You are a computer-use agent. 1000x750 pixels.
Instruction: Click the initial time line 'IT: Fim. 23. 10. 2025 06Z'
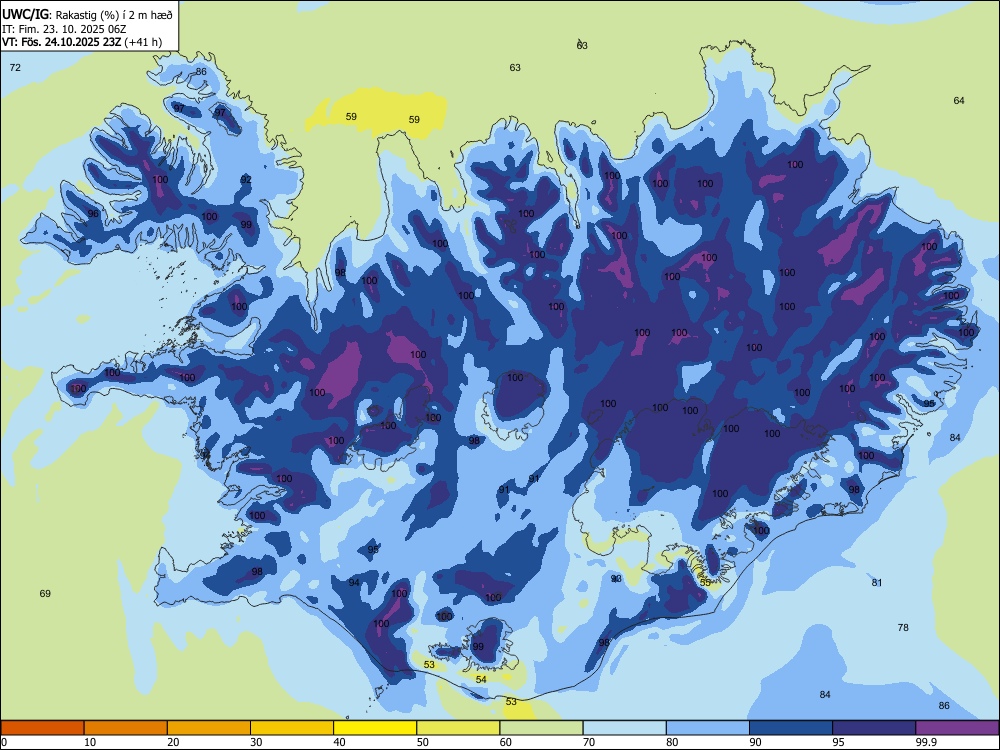(x=64, y=29)
